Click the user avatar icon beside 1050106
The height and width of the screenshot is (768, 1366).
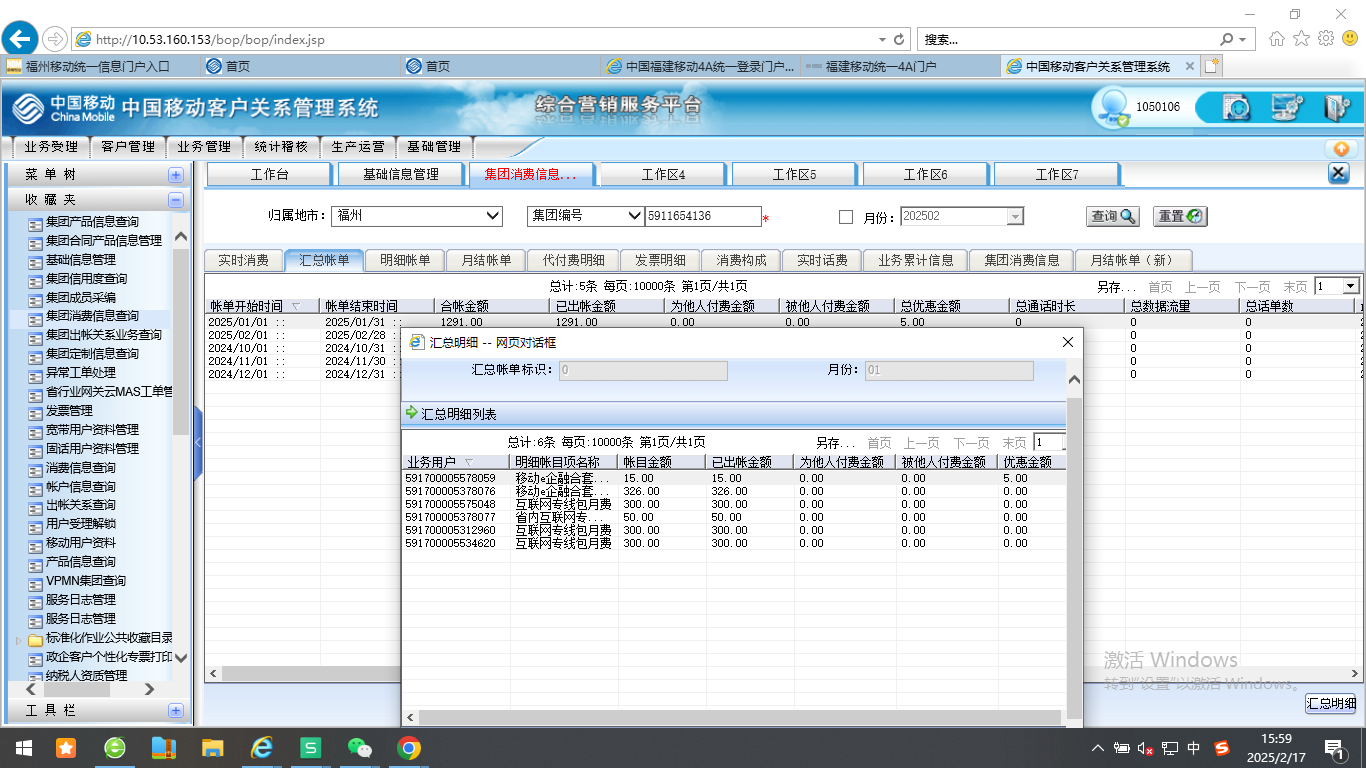(x=1111, y=107)
